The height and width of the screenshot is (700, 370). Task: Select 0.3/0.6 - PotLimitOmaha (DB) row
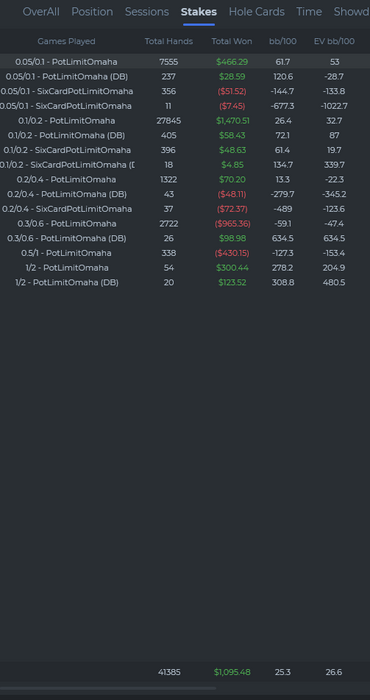[185, 239]
